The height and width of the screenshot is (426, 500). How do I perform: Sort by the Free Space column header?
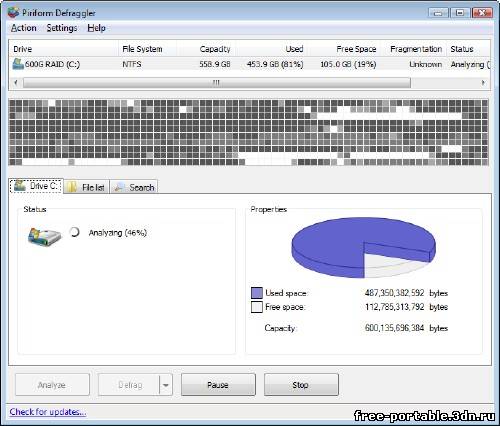tap(343, 49)
